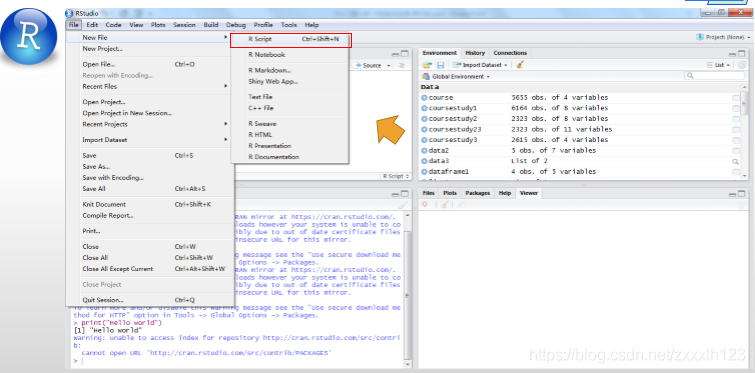This screenshot has width=755, height=373.
Task: Expand the coursestudy2 object blue arrow
Action: pos(424,119)
